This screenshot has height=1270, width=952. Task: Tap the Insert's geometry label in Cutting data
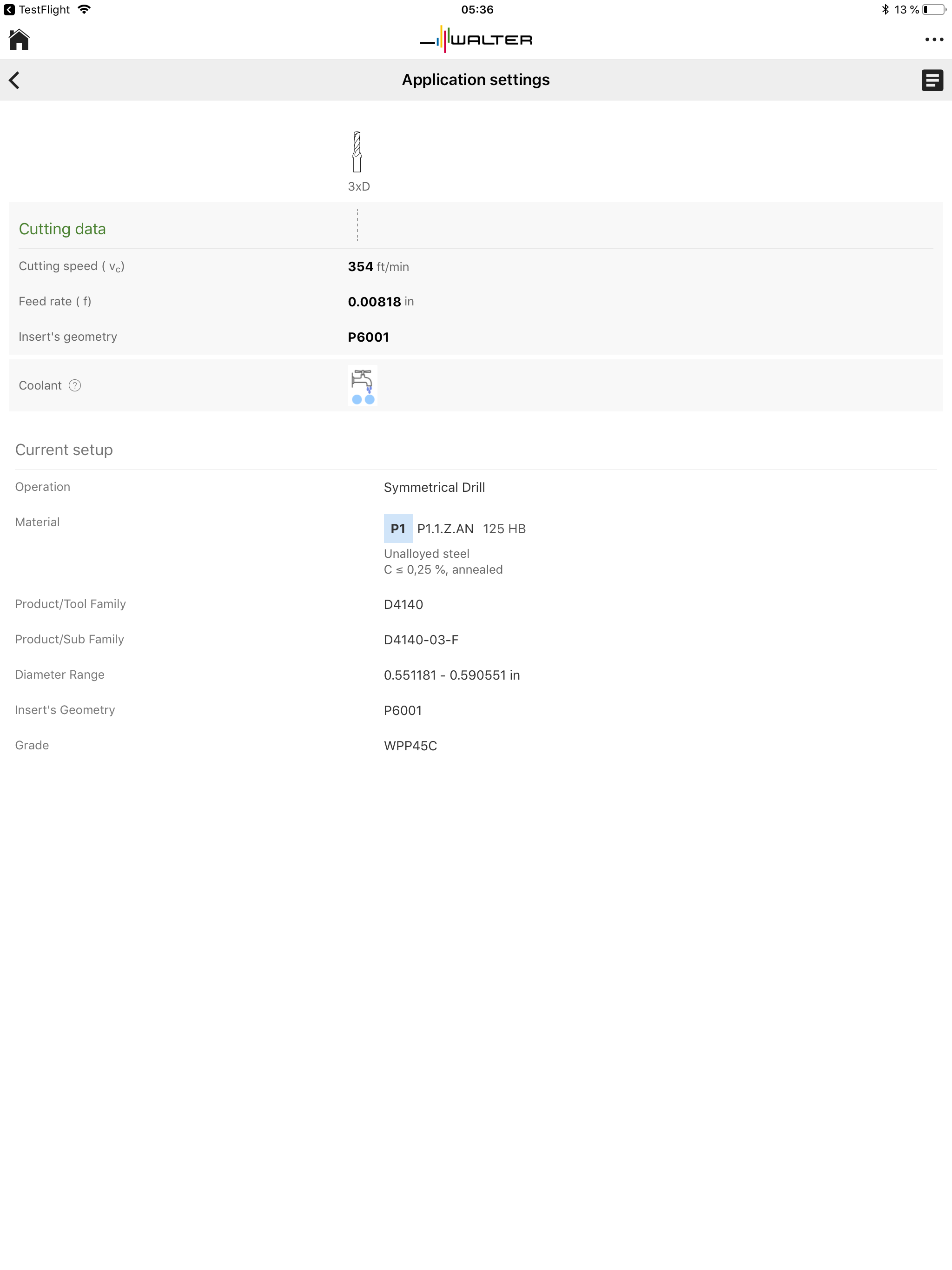pos(68,337)
